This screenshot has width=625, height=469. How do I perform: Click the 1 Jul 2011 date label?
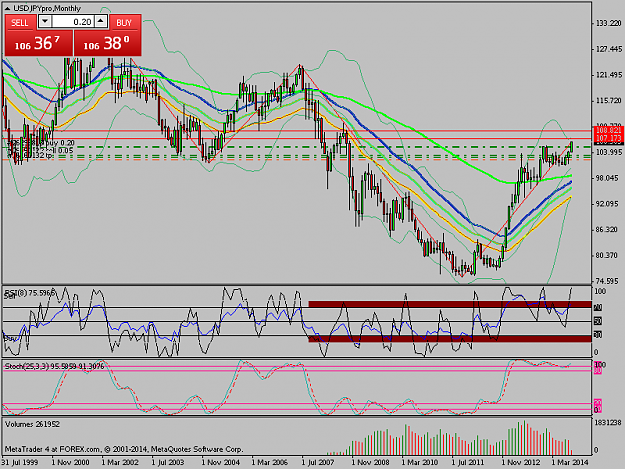tap(470, 462)
